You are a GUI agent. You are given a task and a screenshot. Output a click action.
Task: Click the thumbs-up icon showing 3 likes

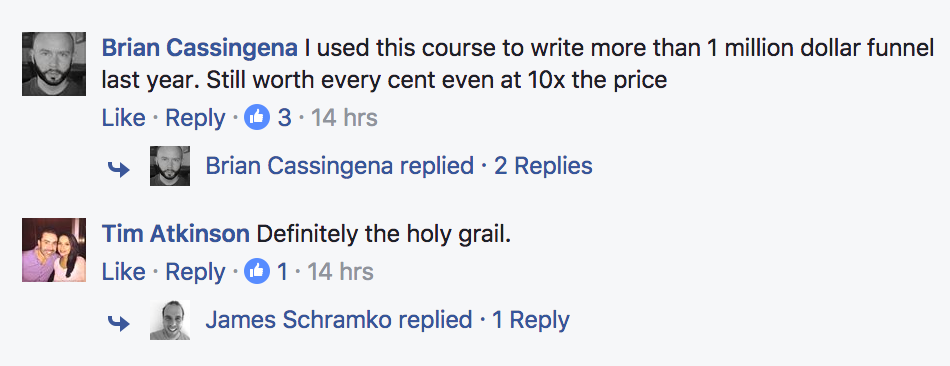pos(257,118)
